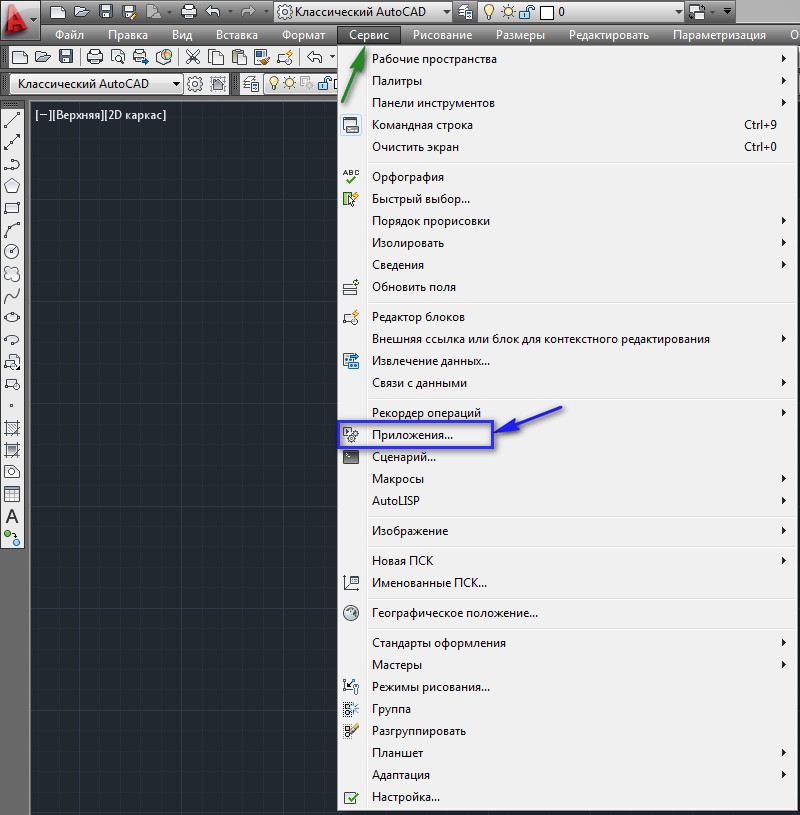Select the Rectangle drawing tool
The width and height of the screenshot is (800, 815).
pyautogui.click(x=12, y=208)
